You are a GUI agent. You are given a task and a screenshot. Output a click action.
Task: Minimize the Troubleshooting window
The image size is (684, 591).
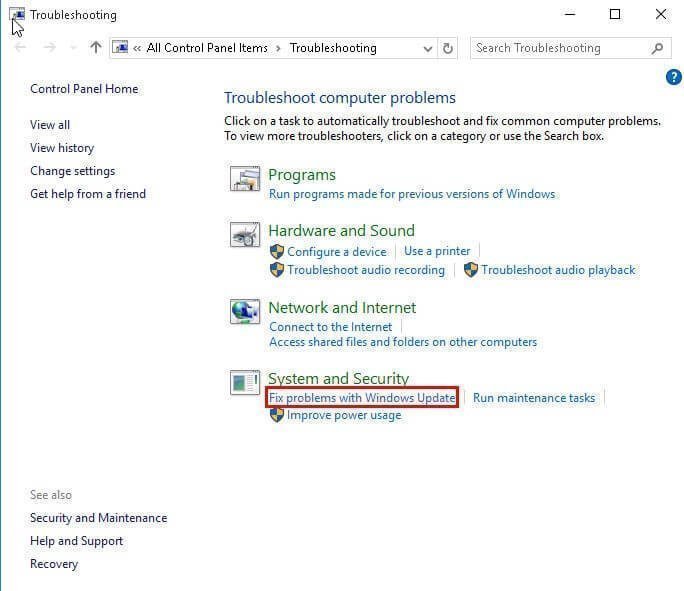(x=570, y=14)
